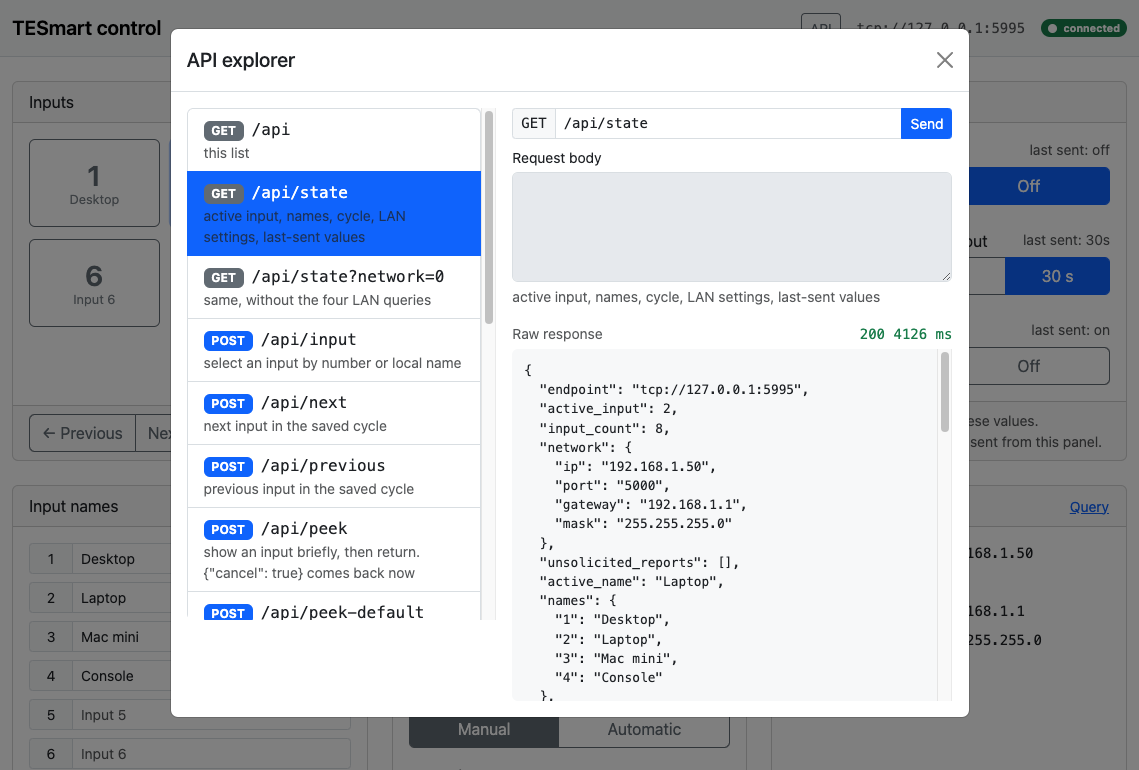The height and width of the screenshot is (770, 1139).
Task: Click the "ip": "192.168.1.50" response line
Action: point(635,466)
